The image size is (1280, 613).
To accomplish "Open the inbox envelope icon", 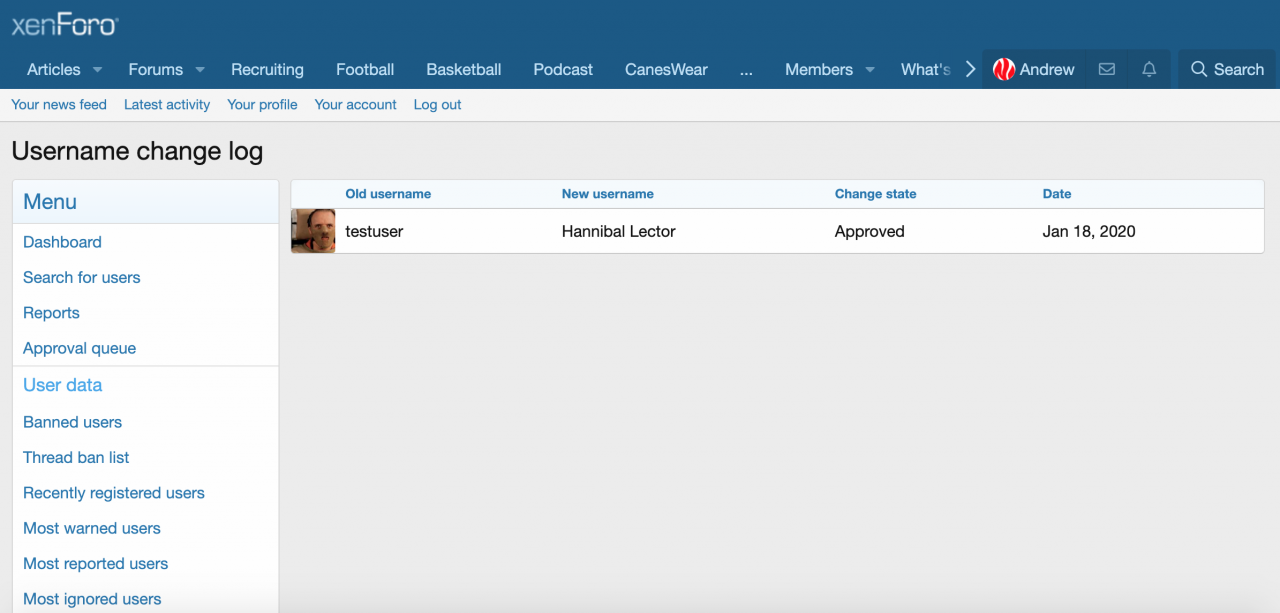I will click(1106, 69).
